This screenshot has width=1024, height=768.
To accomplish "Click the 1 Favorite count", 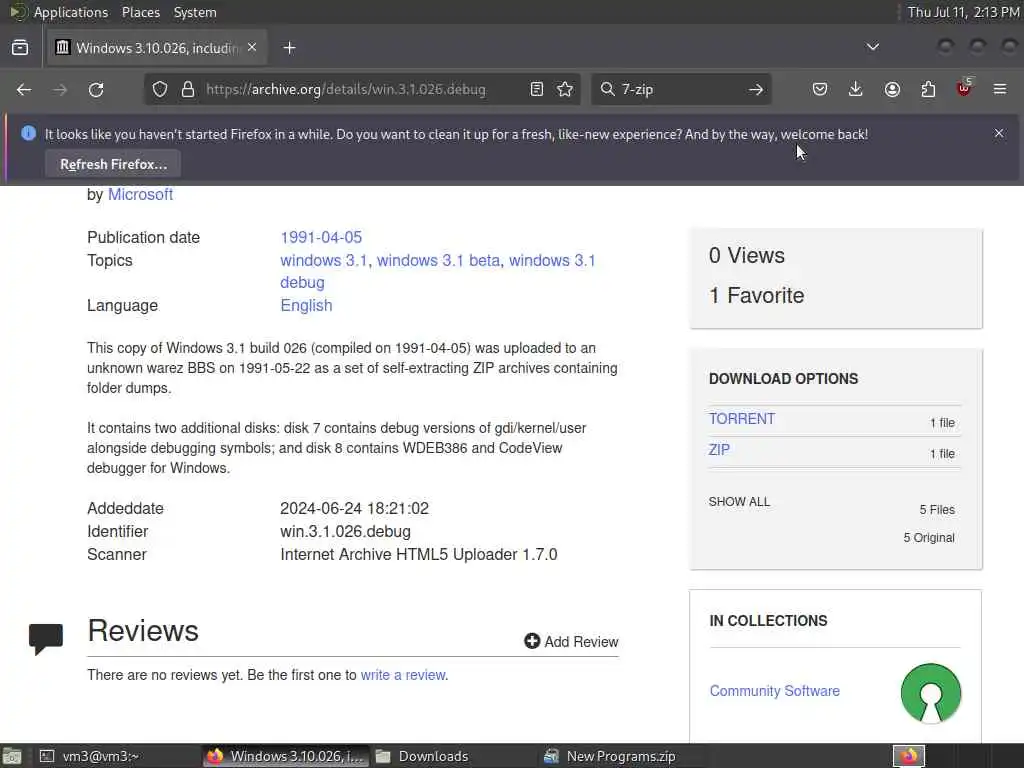I will (x=756, y=295).
